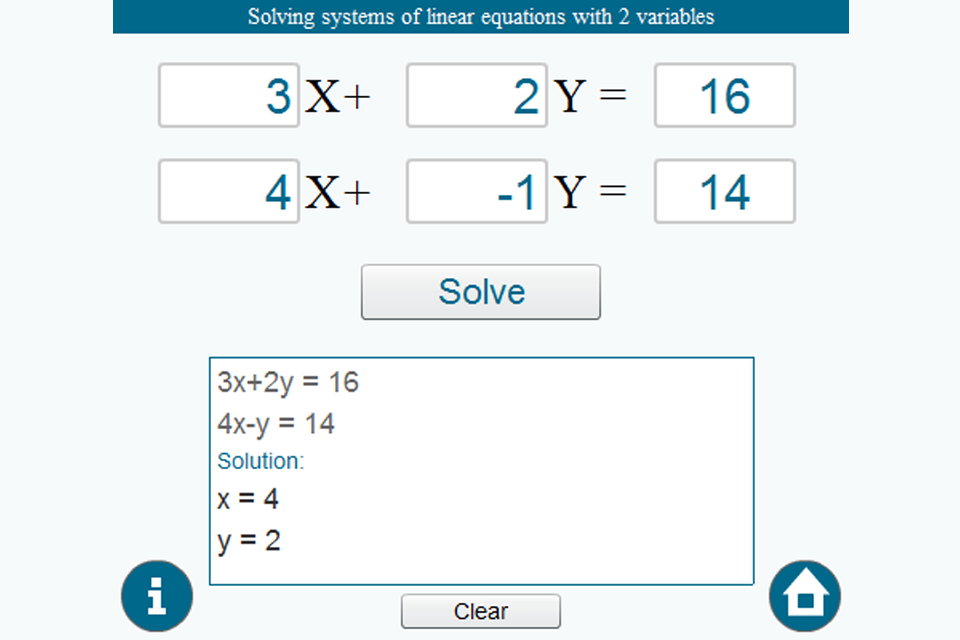Click the 'Y =' label in the first equation
The width and height of the screenshot is (960, 640).
(591, 97)
